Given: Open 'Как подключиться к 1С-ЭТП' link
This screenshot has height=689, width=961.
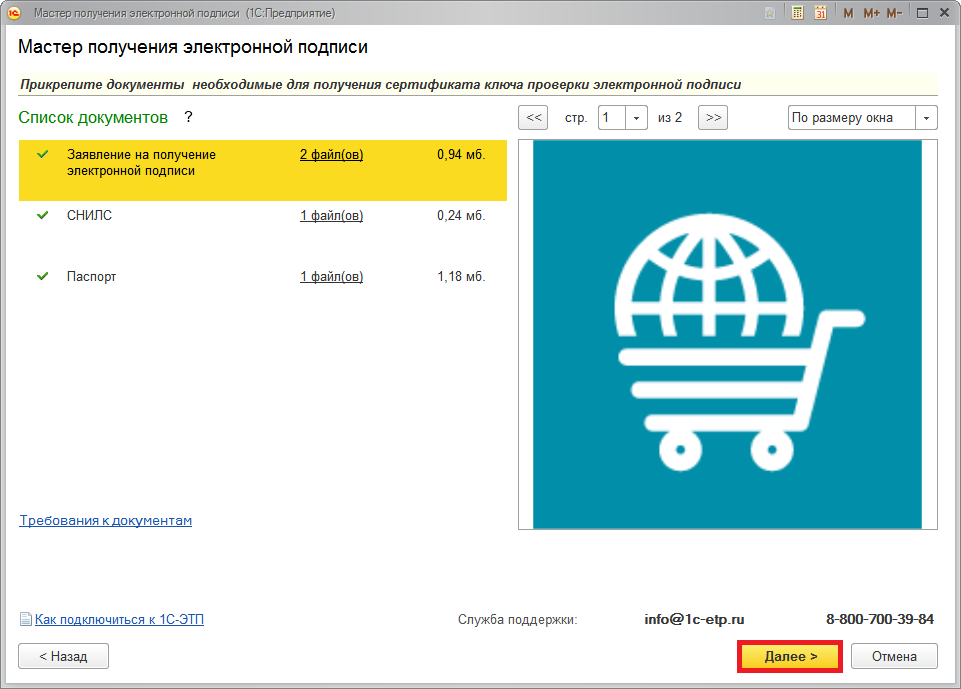Looking at the screenshot, I should [x=119, y=620].
